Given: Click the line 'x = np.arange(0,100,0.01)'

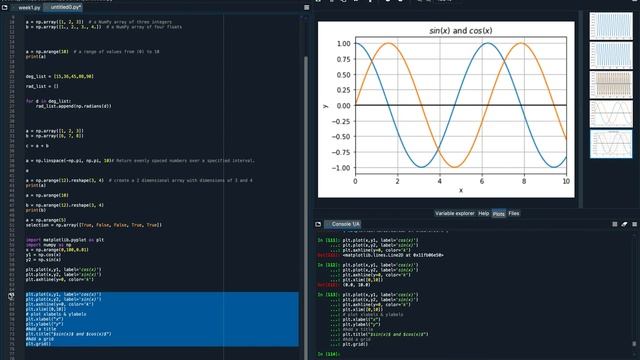Looking at the screenshot, I should (x=57, y=250).
